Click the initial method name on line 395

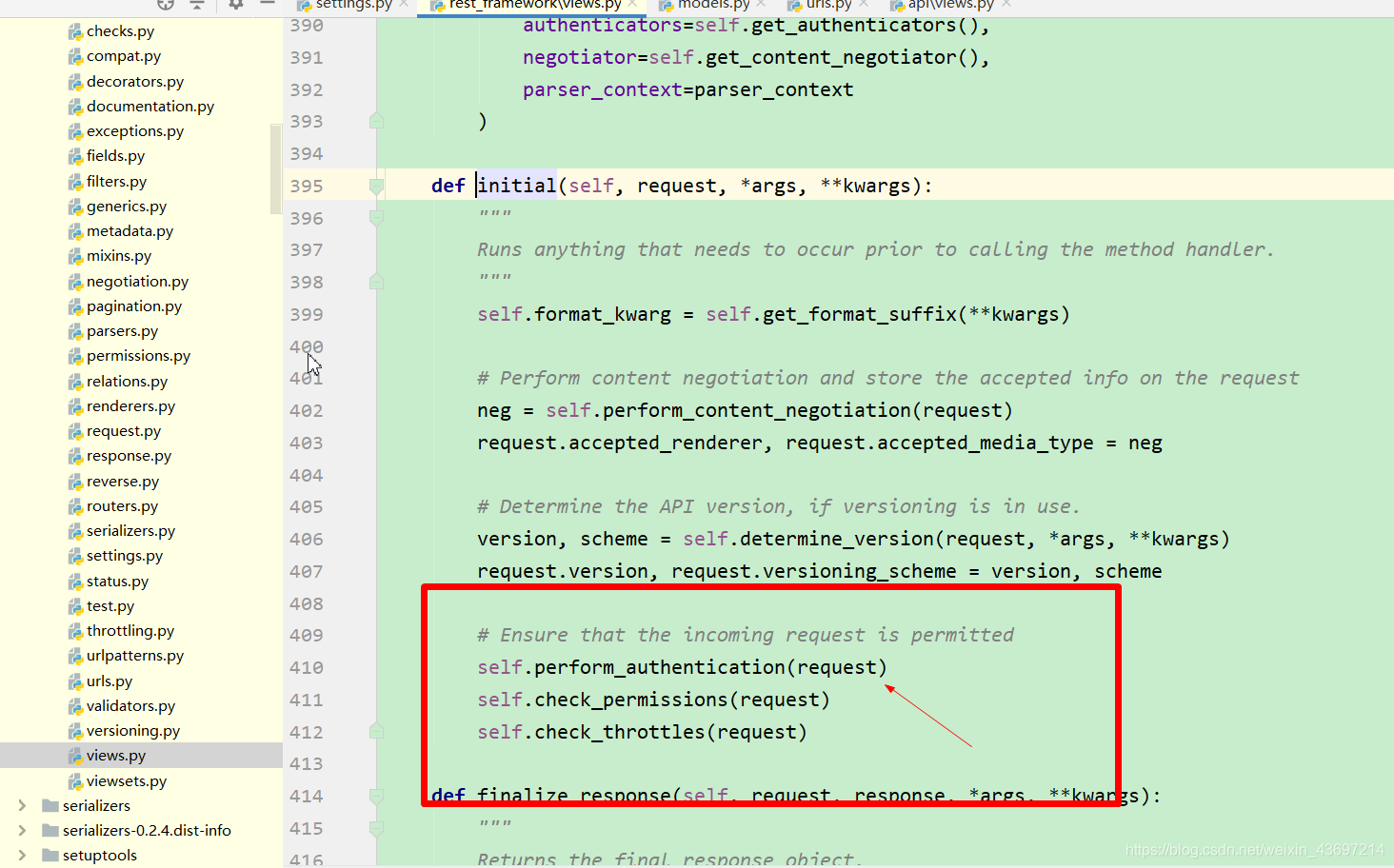[x=517, y=186]
